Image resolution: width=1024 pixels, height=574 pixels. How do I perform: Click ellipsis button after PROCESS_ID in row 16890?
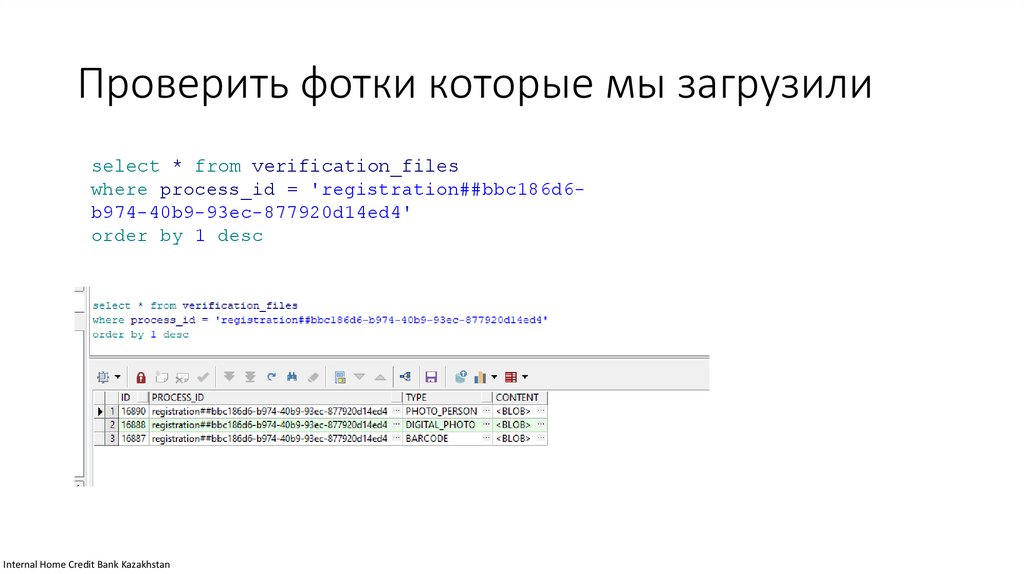click(396, 411)
